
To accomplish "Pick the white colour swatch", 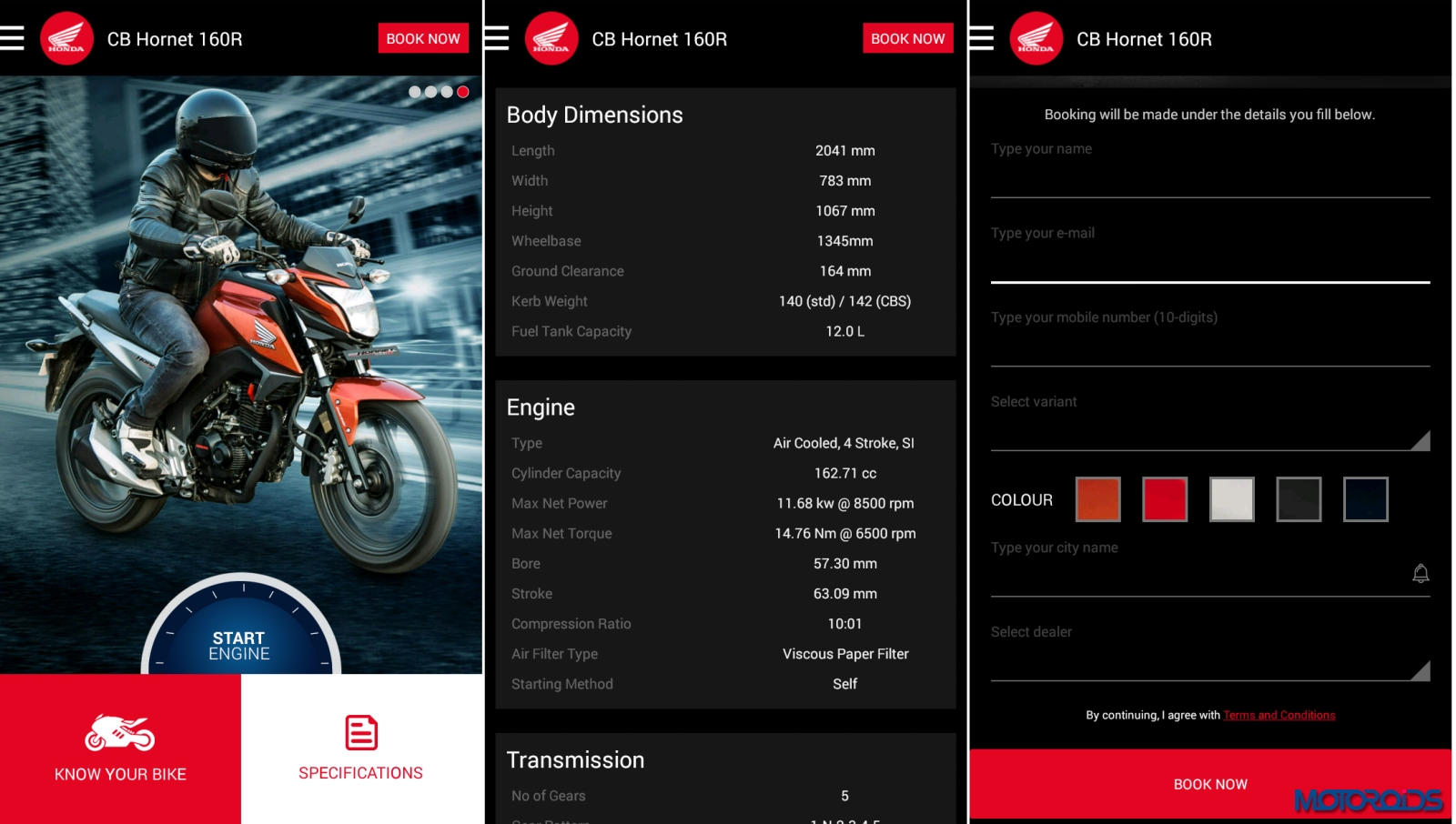I will click(1232, 499).
